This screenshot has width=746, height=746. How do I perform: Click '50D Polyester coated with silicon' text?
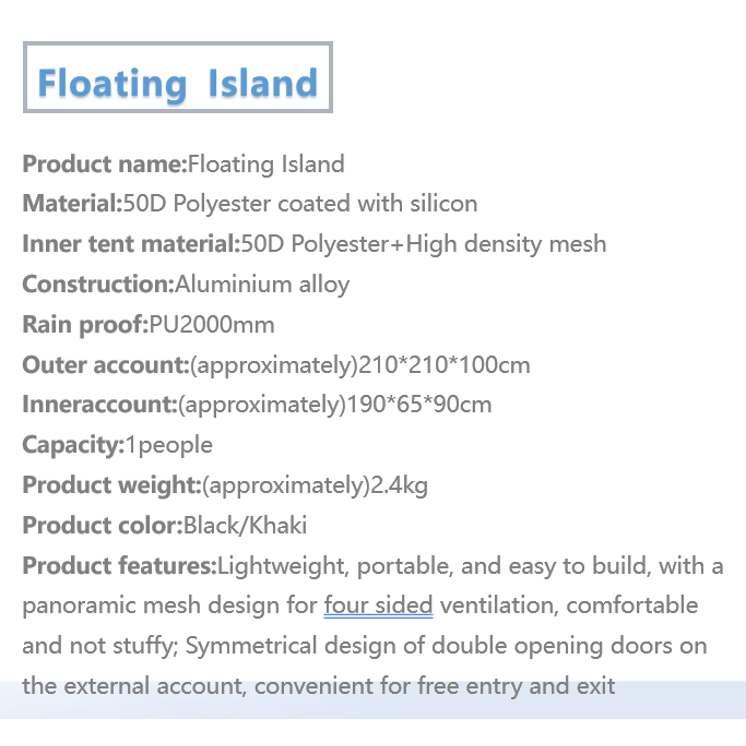click(x=300, y=204)
